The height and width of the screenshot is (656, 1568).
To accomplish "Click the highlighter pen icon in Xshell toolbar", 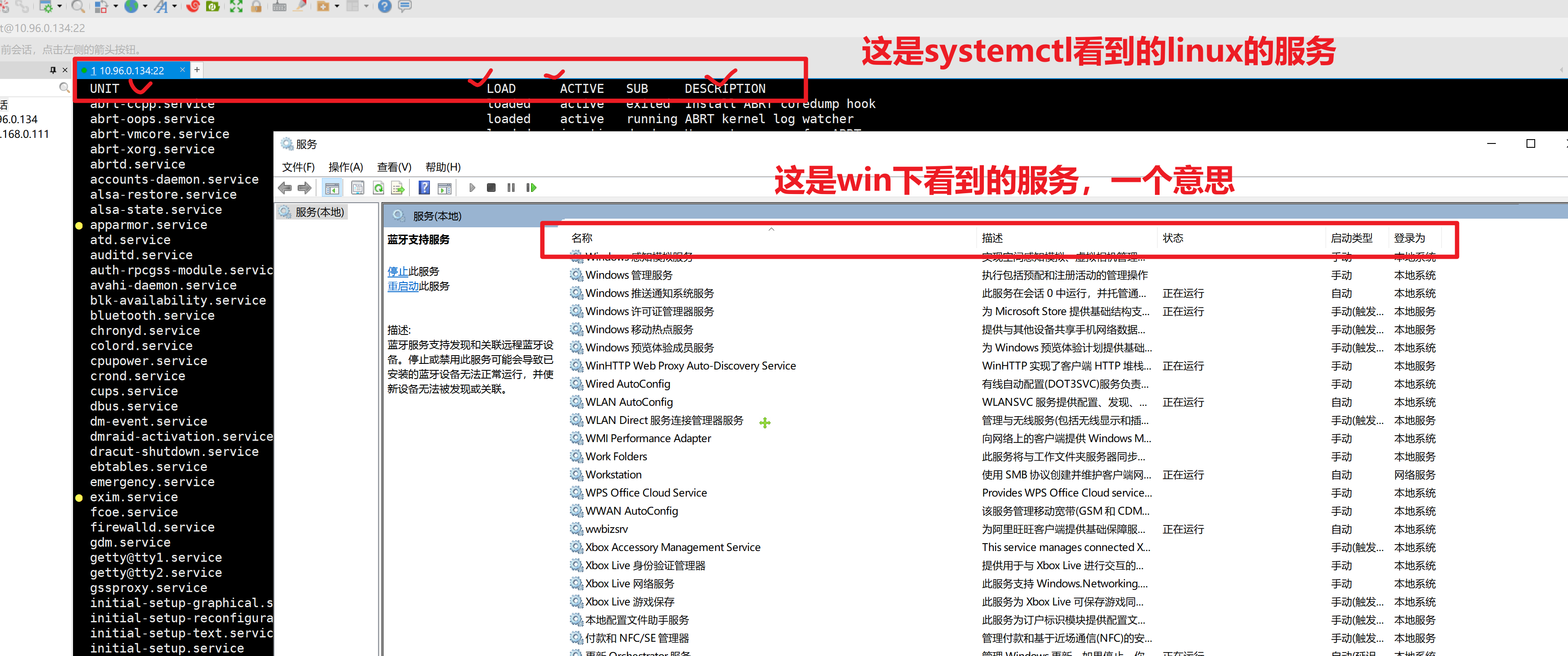I will (299, 6).
